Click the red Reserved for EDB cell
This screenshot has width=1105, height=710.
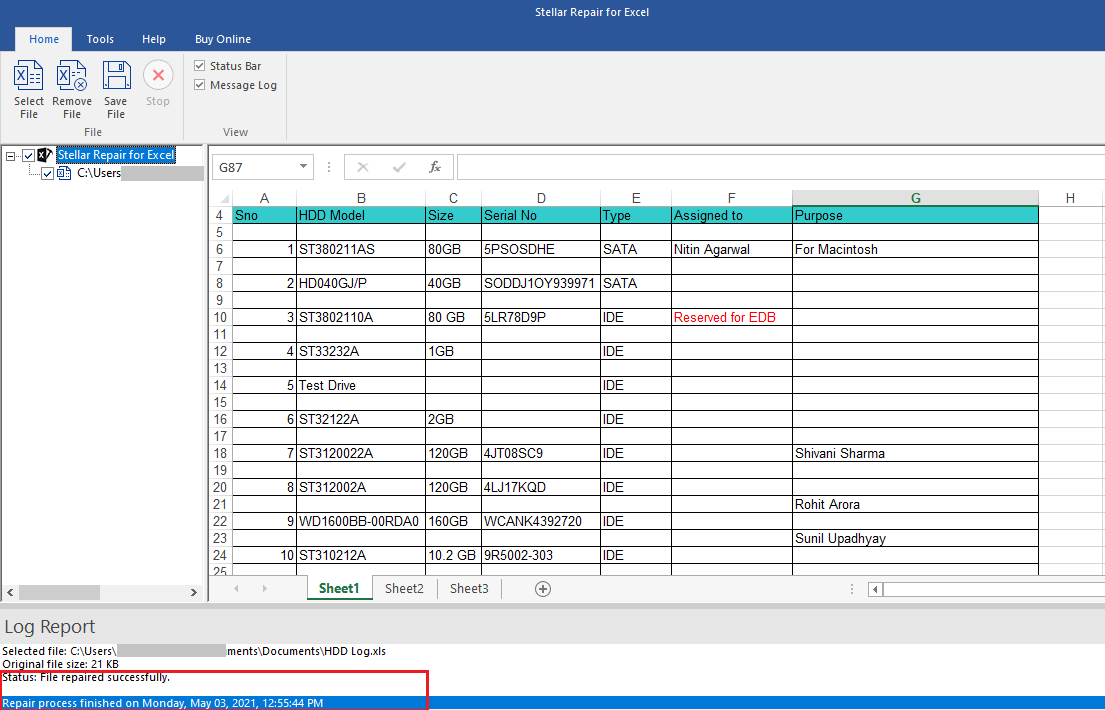tap(731, 317)
